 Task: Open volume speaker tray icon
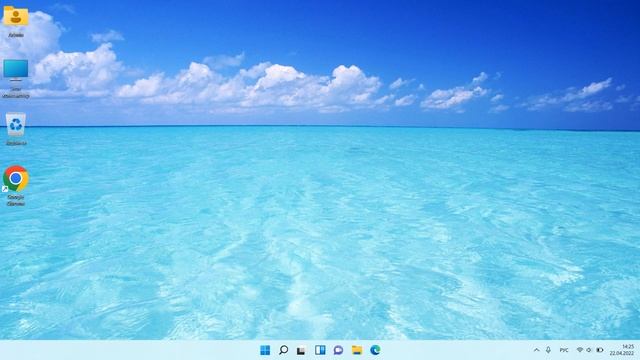589,350
